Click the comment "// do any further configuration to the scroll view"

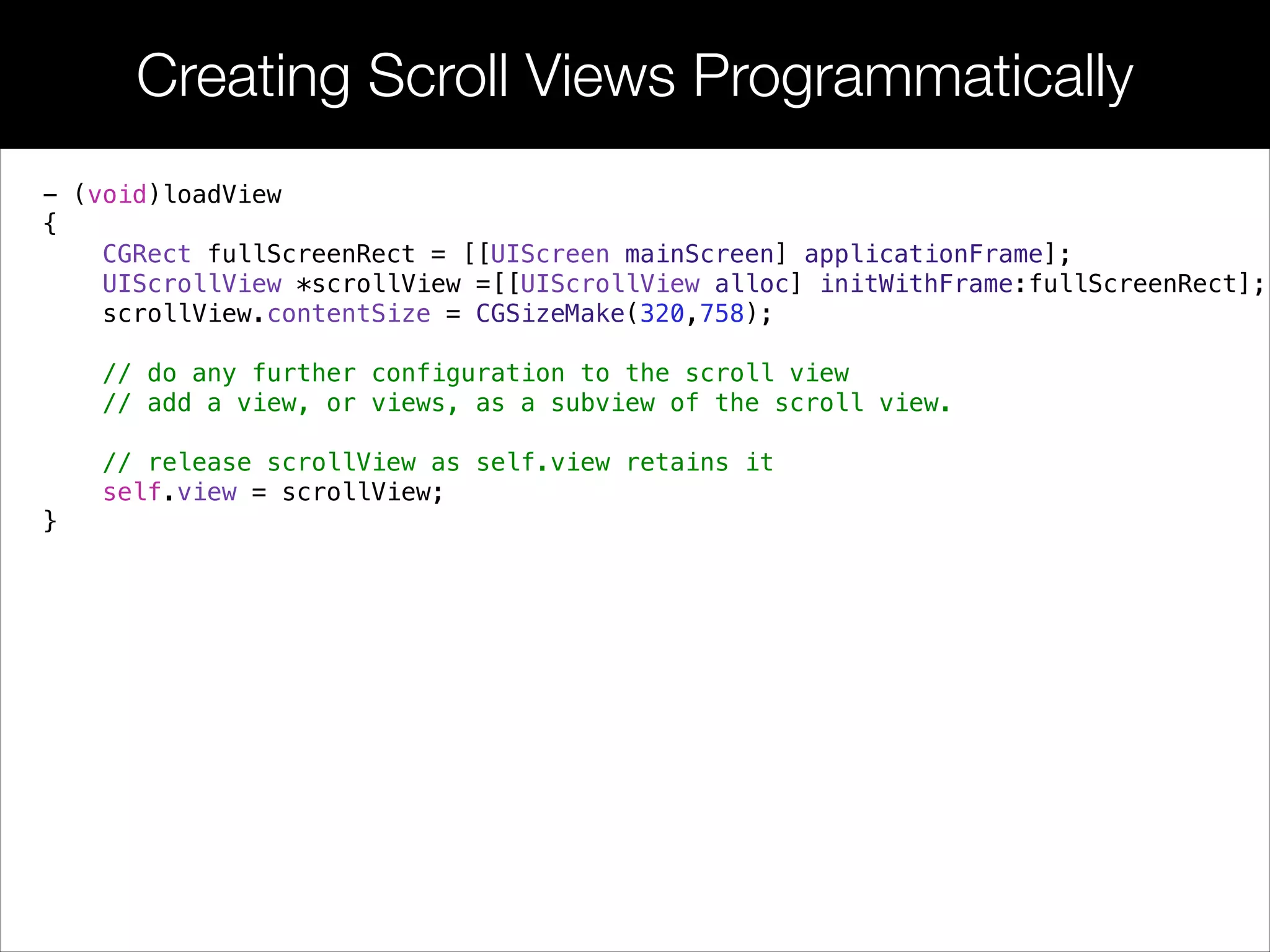pyautogui.click(x=476, y=373)
